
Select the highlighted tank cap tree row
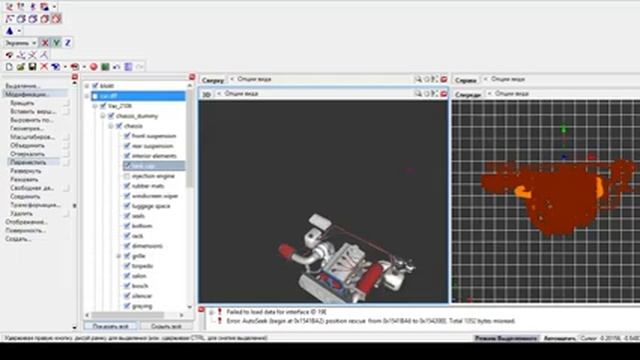point(154,166)
